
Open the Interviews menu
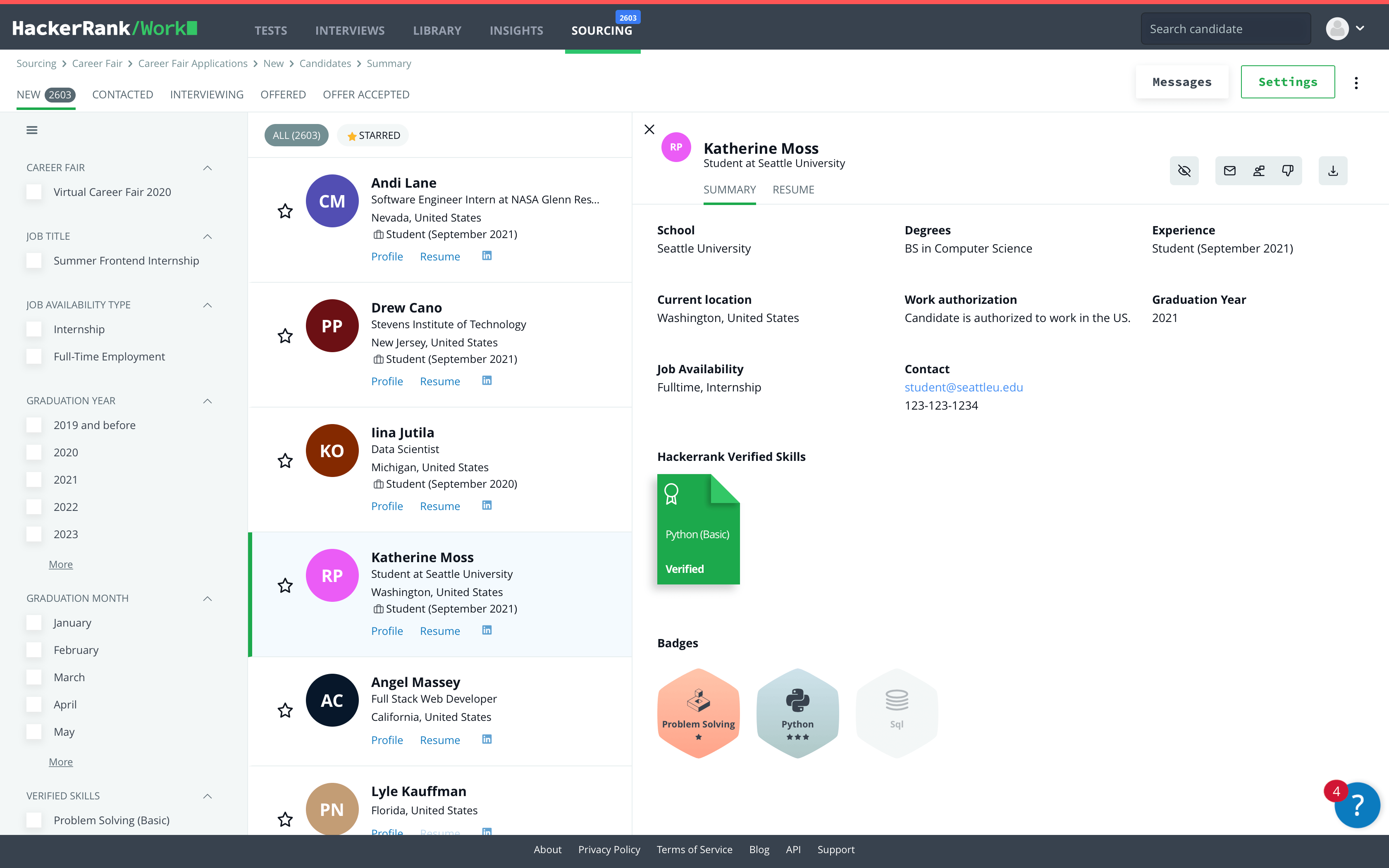[x=350, y=31]
